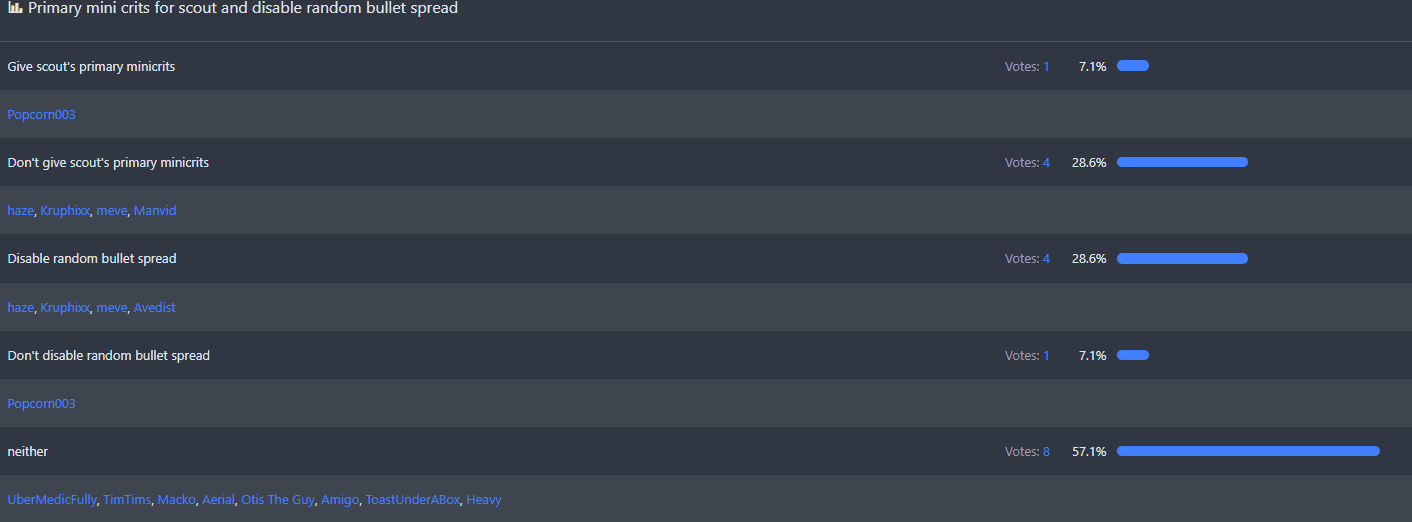Click the vote count for the neither option
The image size is (1412, 522).
click(x=1046, y=452)
